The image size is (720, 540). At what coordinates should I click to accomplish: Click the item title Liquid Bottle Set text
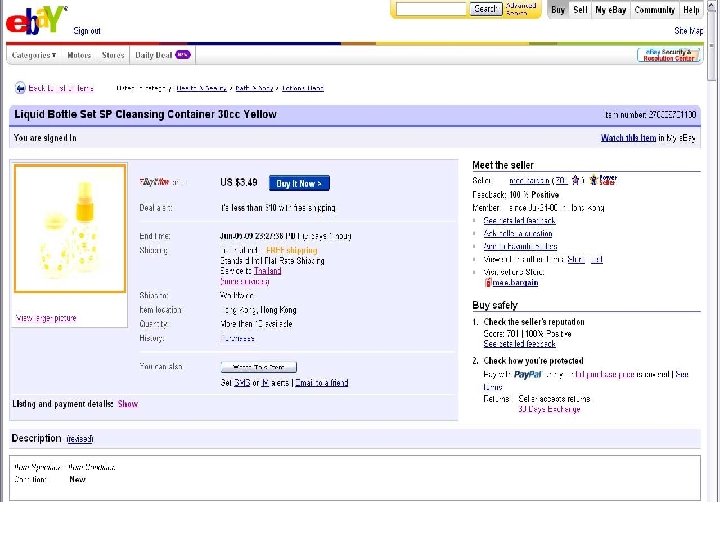click(x=145, y=114)
